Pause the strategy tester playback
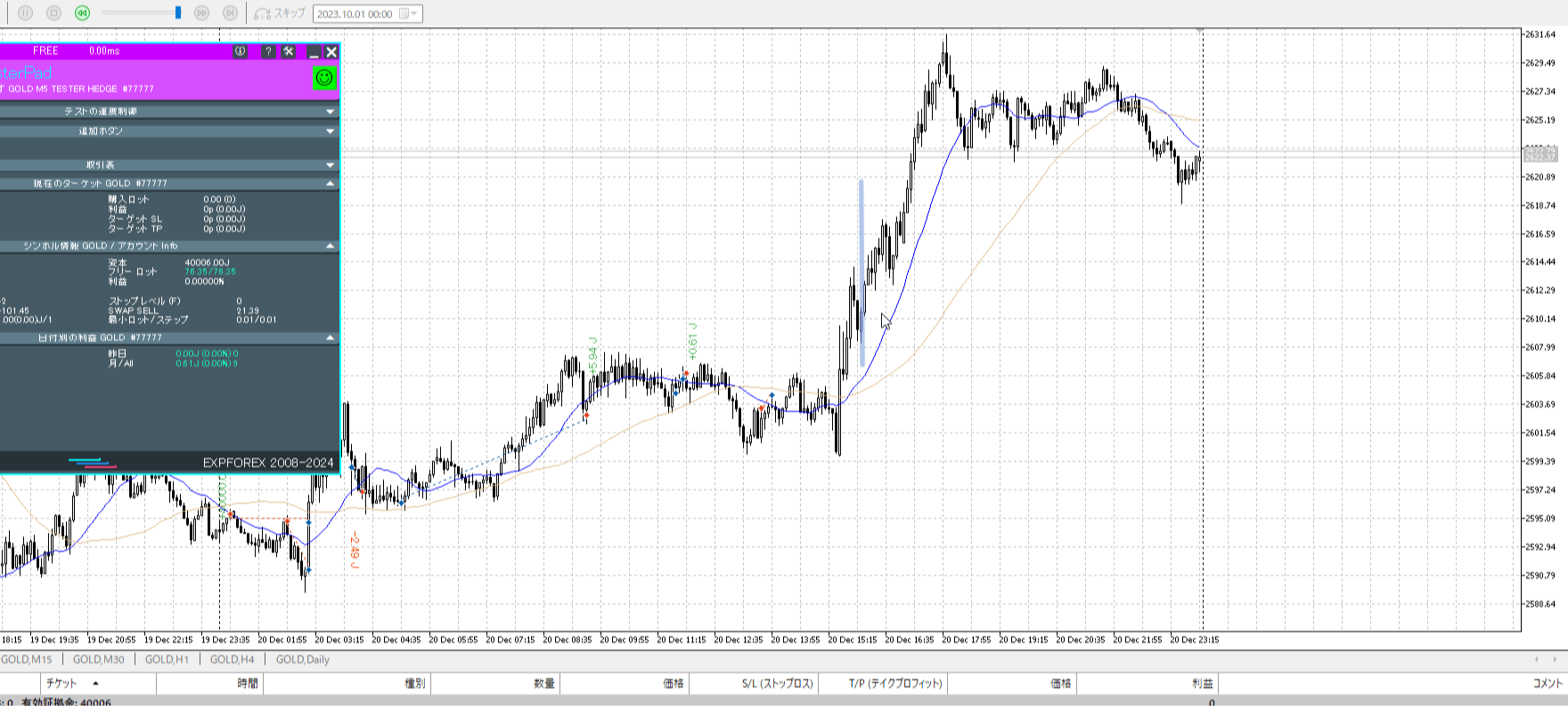 pyautogui.click(x=25, y=13)
